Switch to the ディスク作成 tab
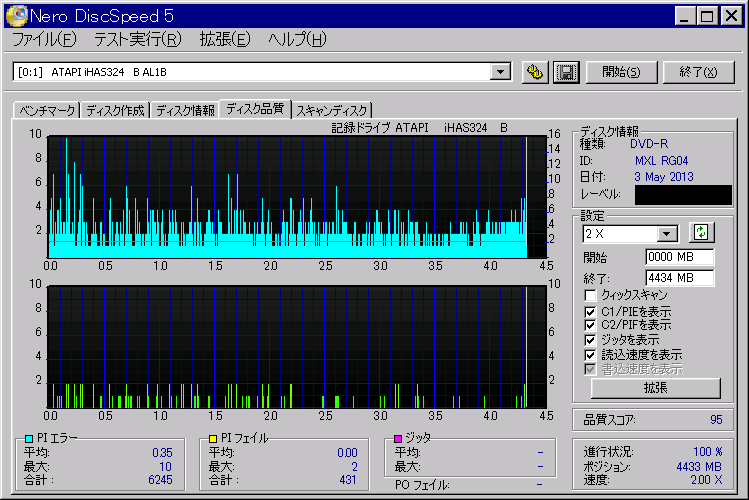The image size is (749, 500). coord(115,110)
